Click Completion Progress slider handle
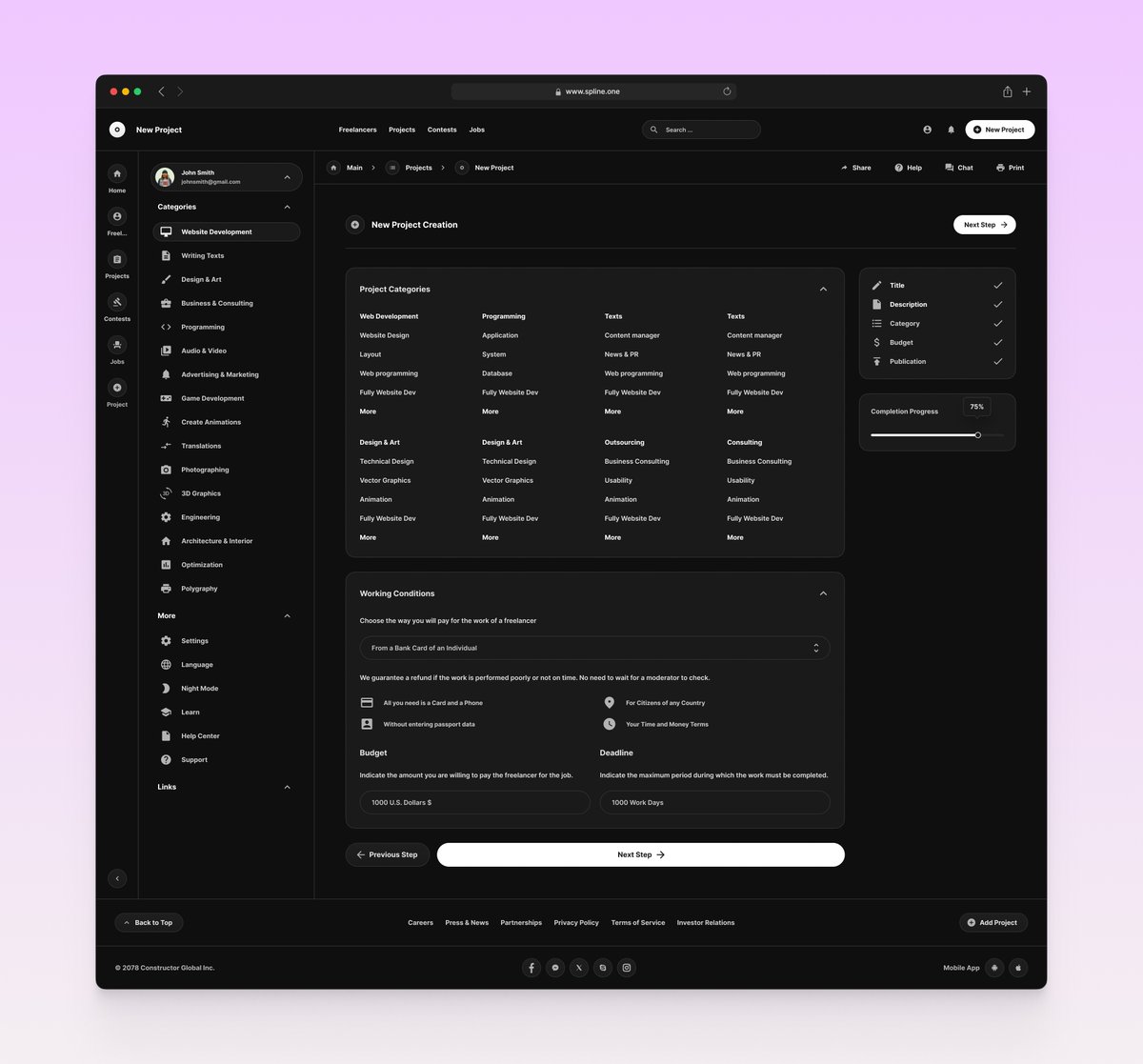The height and width of the screenshot is (1064, 1143). click(978, 435)
